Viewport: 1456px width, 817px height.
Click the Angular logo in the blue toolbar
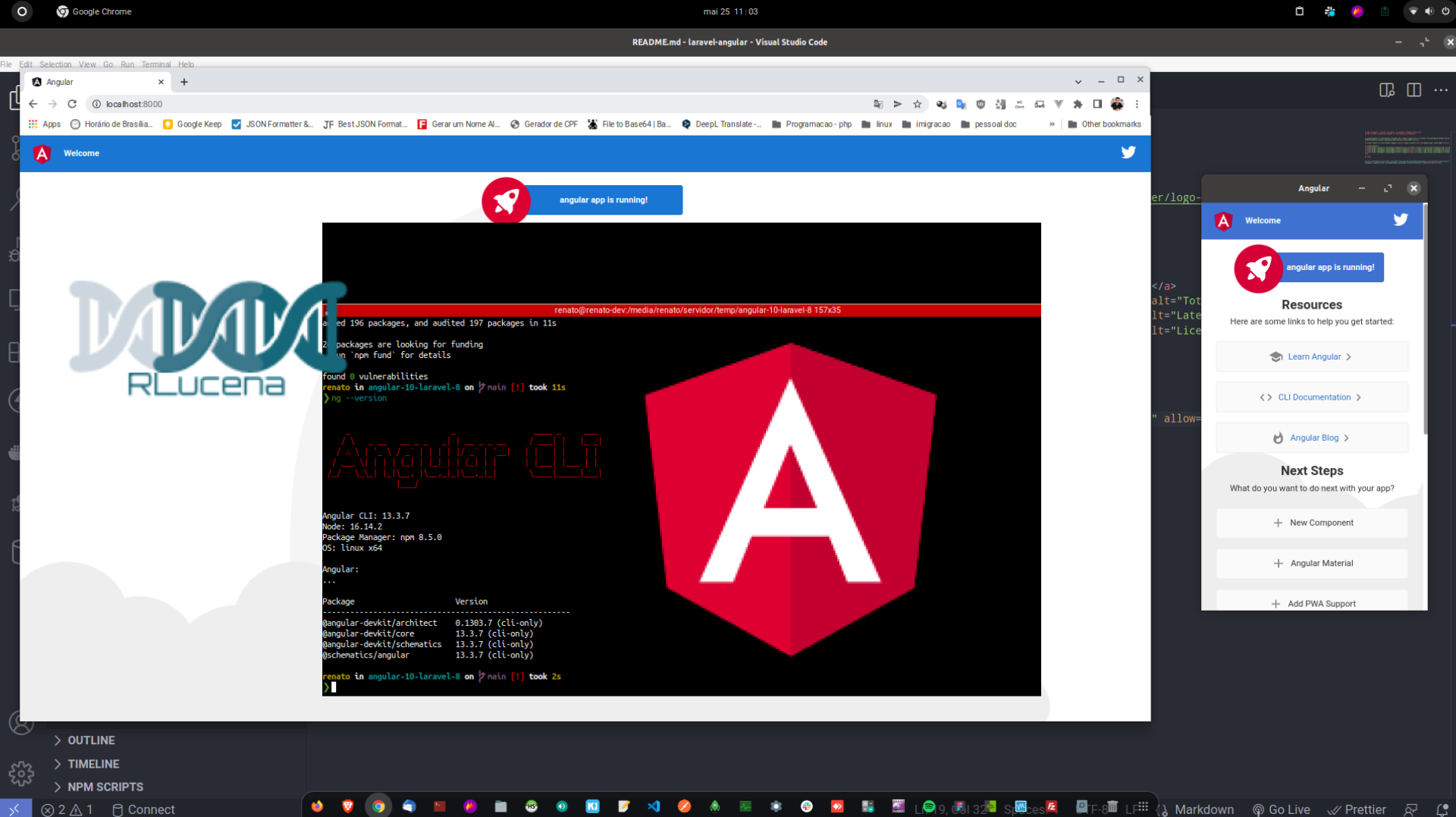pyautogui.click(x=42, y=153)
